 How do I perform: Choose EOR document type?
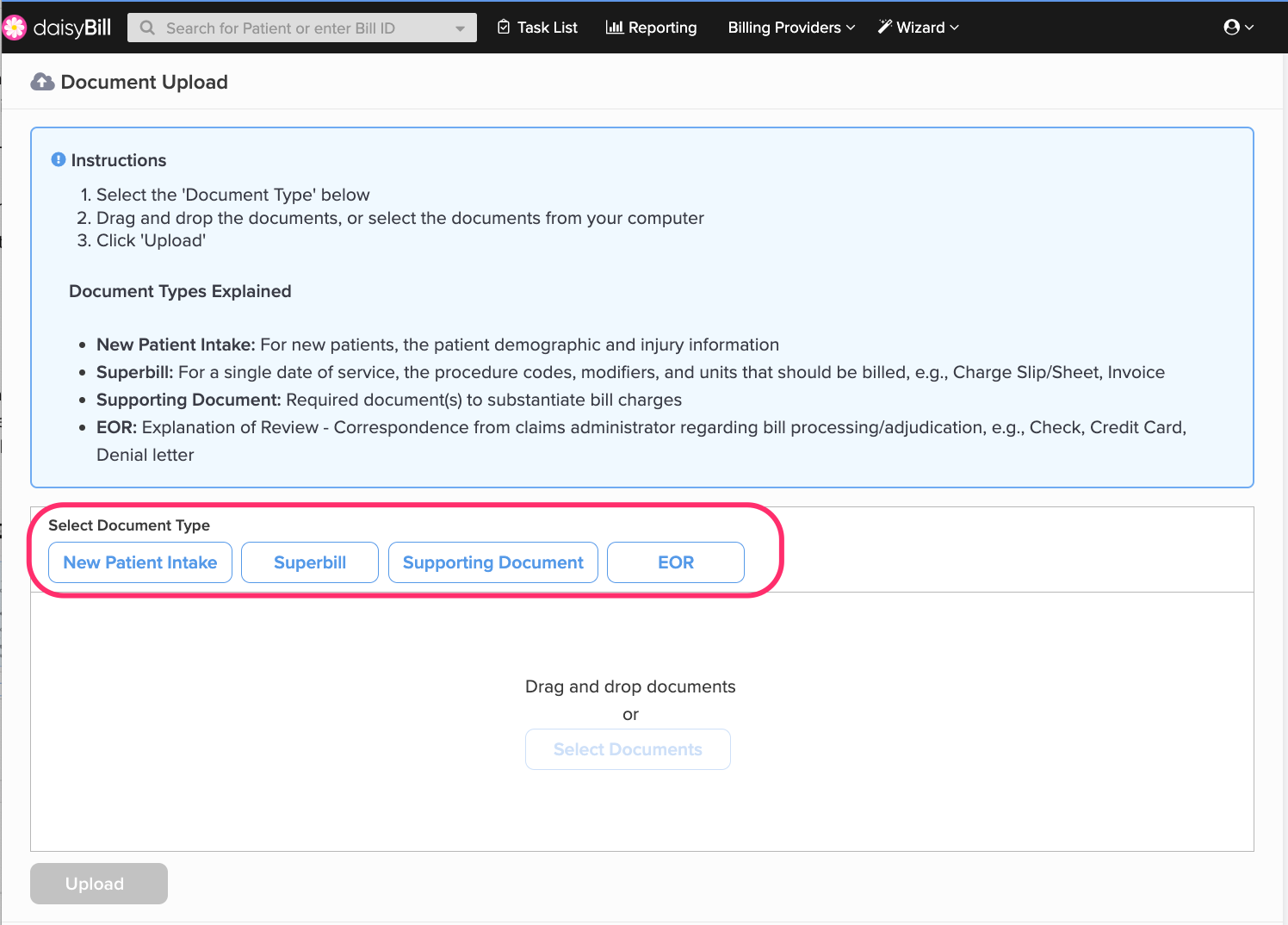pos(676,562)
